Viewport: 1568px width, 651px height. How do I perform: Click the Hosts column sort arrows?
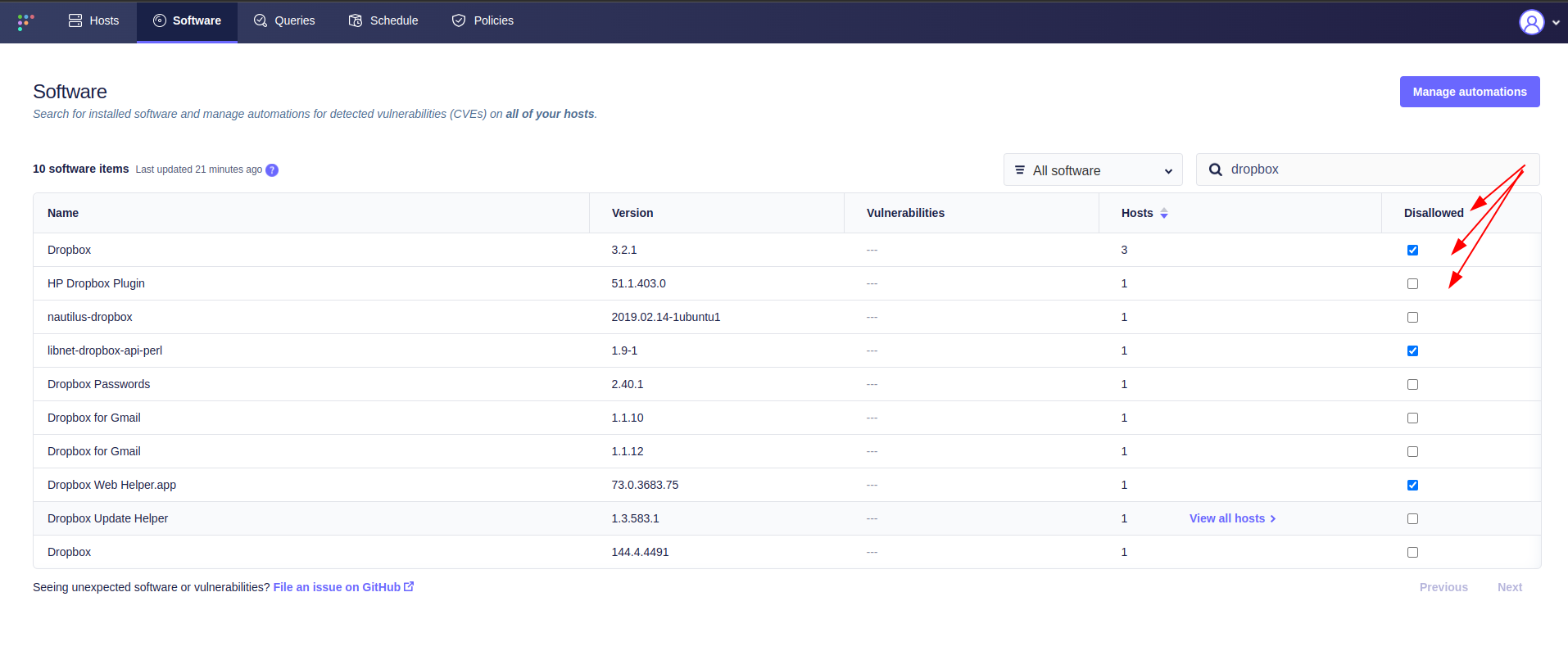1164,213
